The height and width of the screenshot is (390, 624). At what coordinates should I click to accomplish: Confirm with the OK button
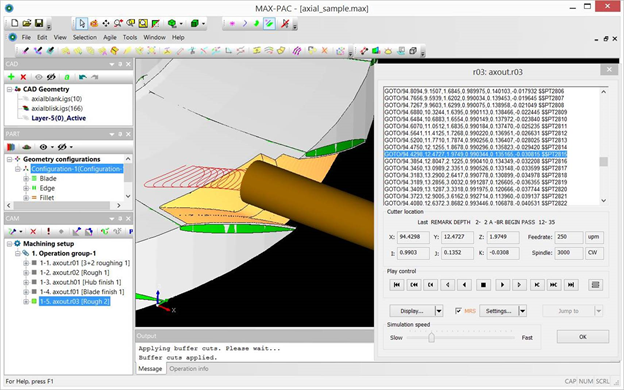(583, 337)
